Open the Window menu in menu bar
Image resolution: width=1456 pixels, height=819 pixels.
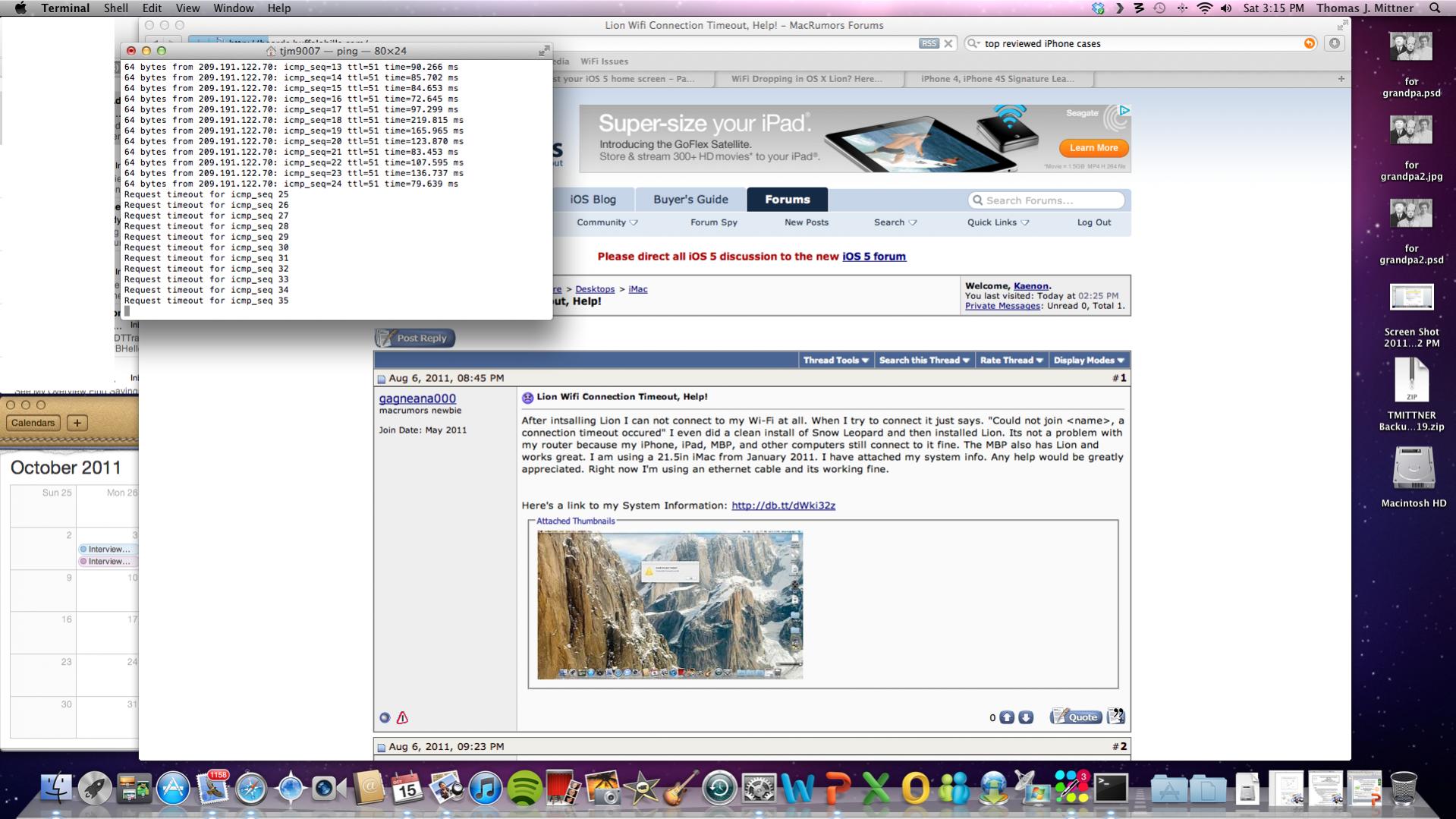point(233,8)
